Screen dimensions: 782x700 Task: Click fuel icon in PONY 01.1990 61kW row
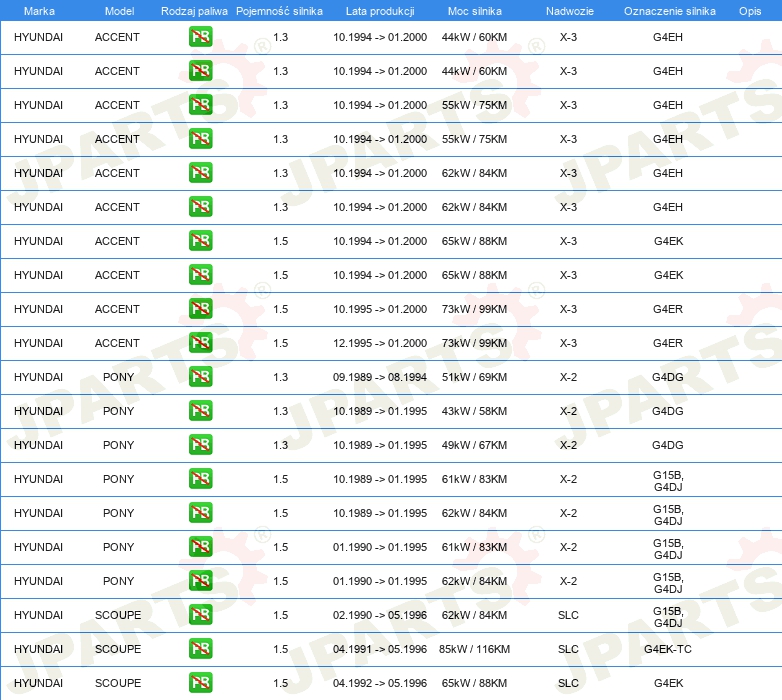click(200, 546)
